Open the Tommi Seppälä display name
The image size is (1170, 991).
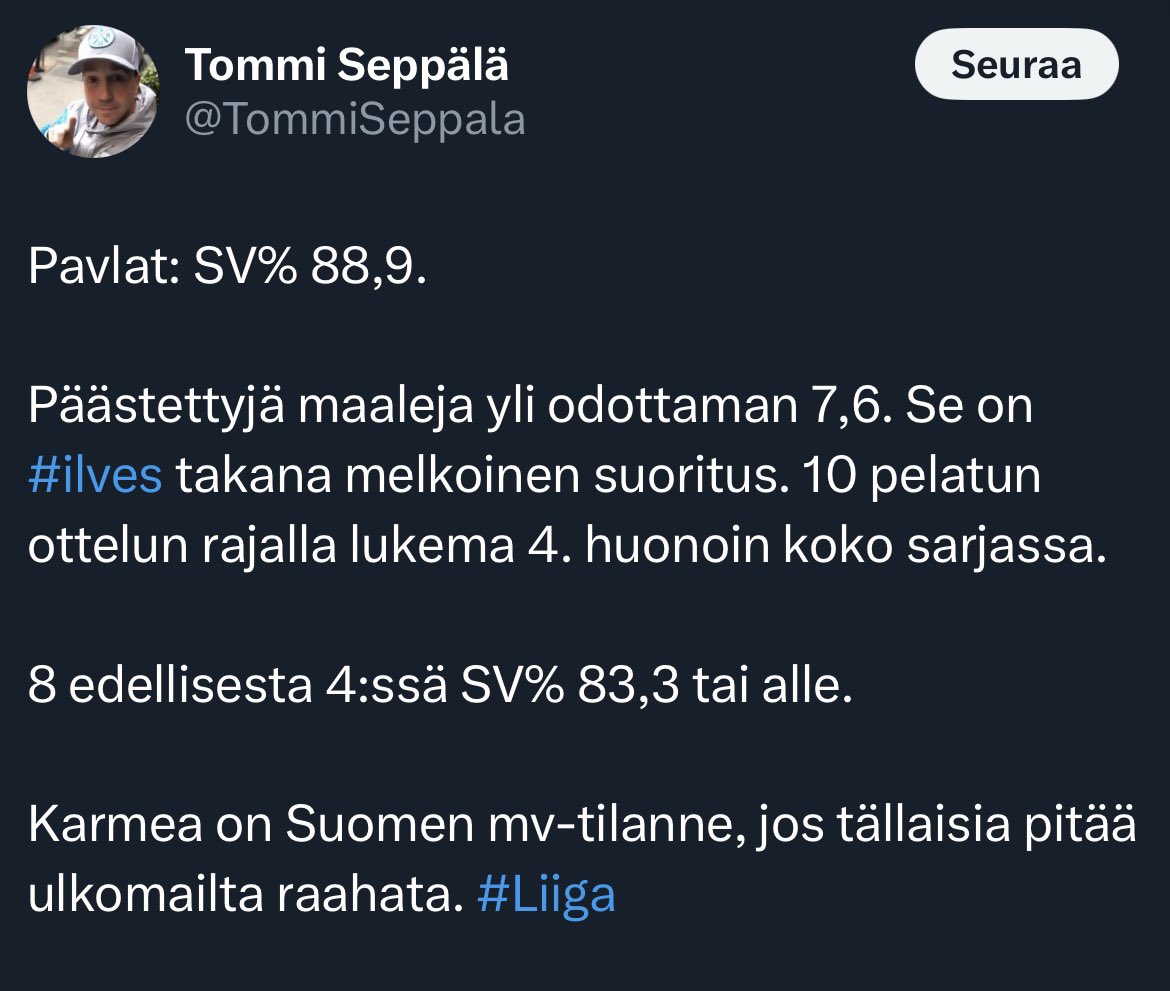[347, 65]
